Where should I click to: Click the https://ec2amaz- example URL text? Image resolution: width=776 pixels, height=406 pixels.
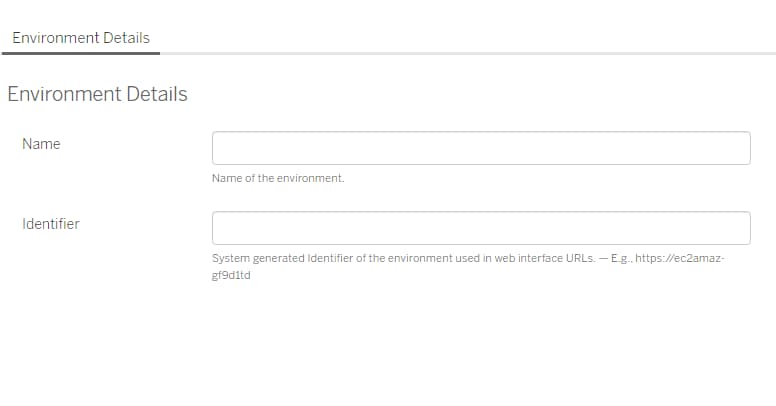(x=679, y=258)
